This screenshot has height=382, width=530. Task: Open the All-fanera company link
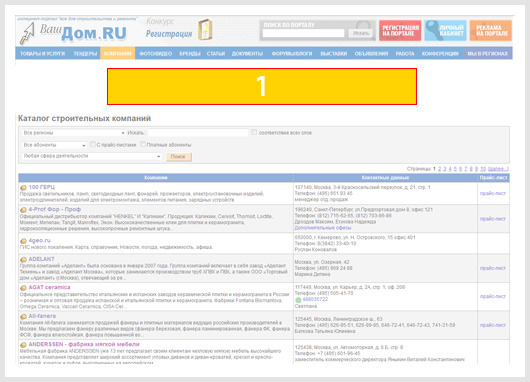42,316
